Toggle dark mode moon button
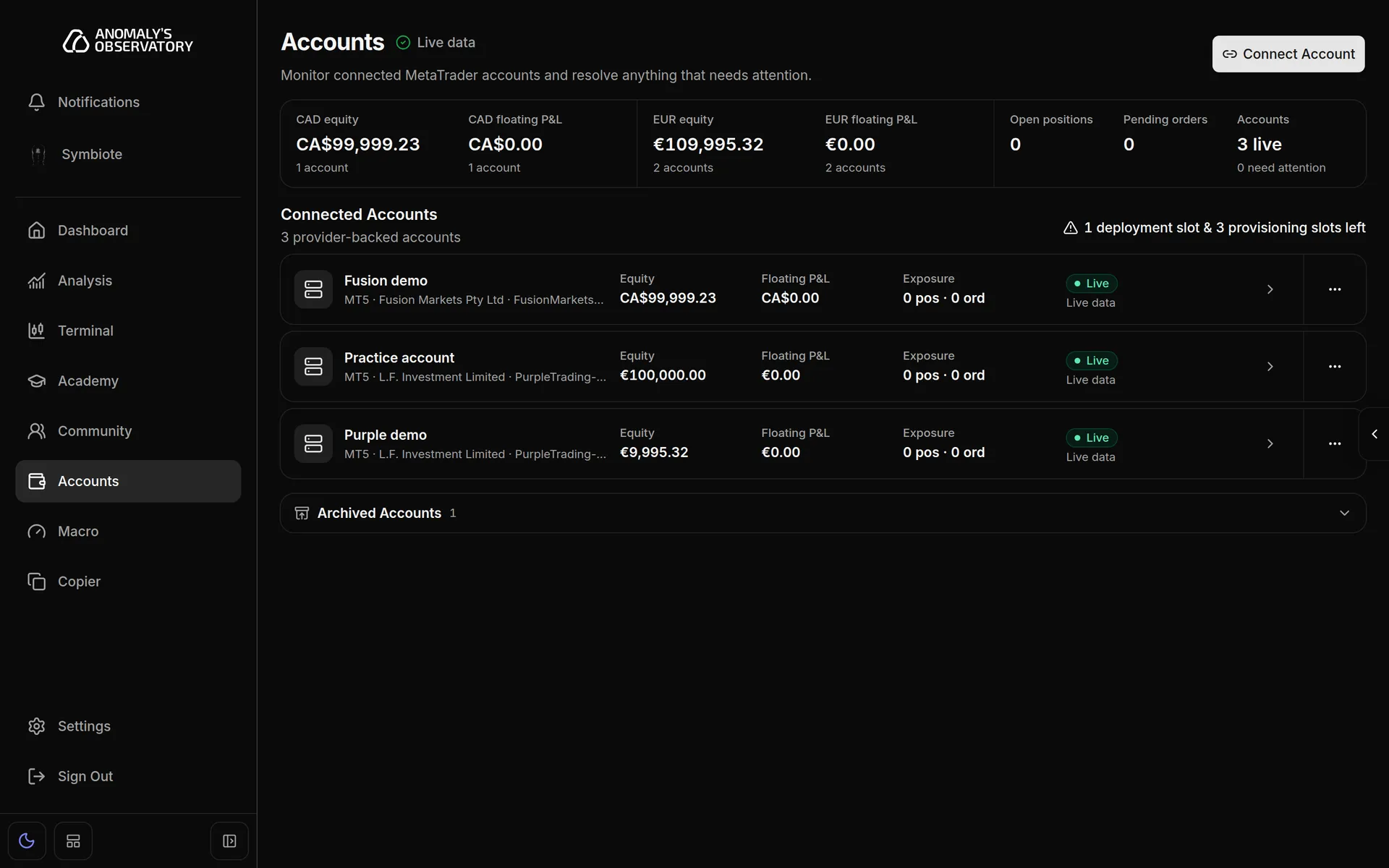 (x=27, y=841)
